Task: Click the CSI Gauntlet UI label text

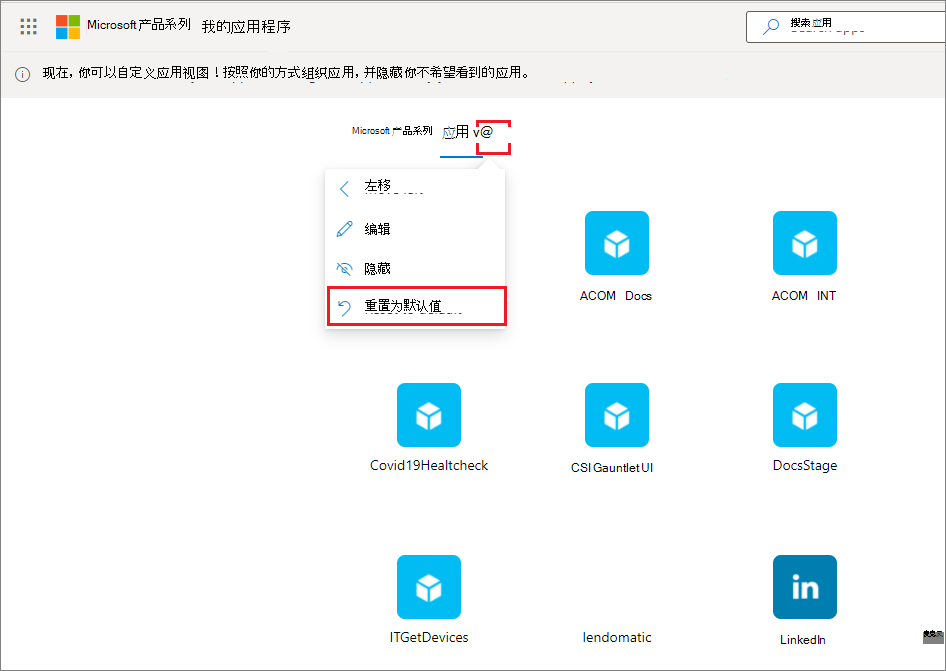Action: (x=612, y=468)
